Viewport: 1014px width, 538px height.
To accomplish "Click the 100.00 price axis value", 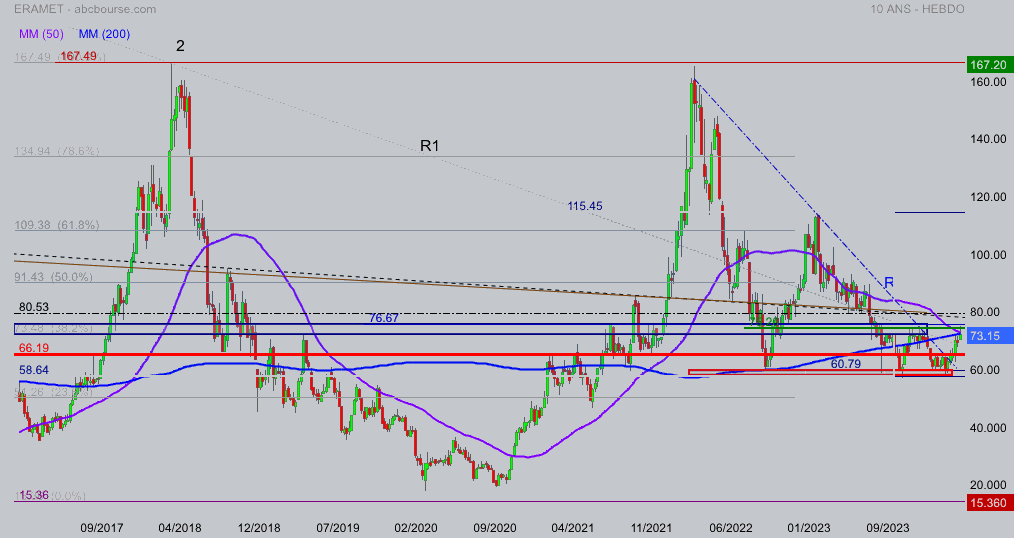I will pos(987,255).
